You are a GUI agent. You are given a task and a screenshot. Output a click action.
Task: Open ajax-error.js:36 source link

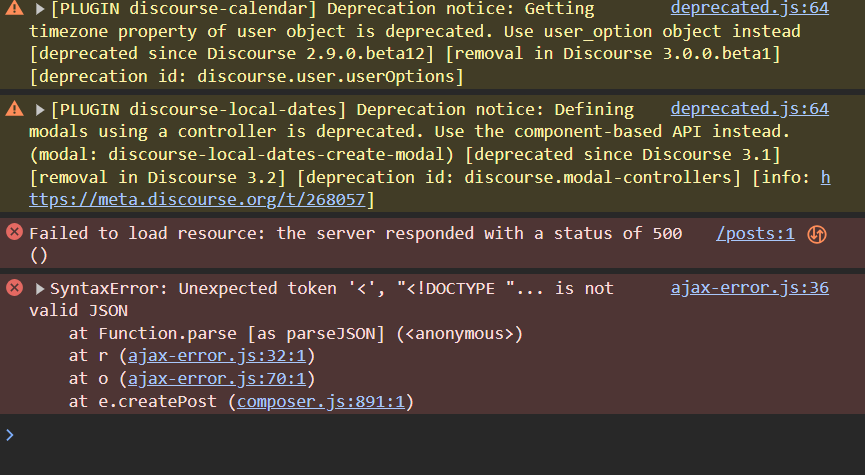(x=750, y=288)
